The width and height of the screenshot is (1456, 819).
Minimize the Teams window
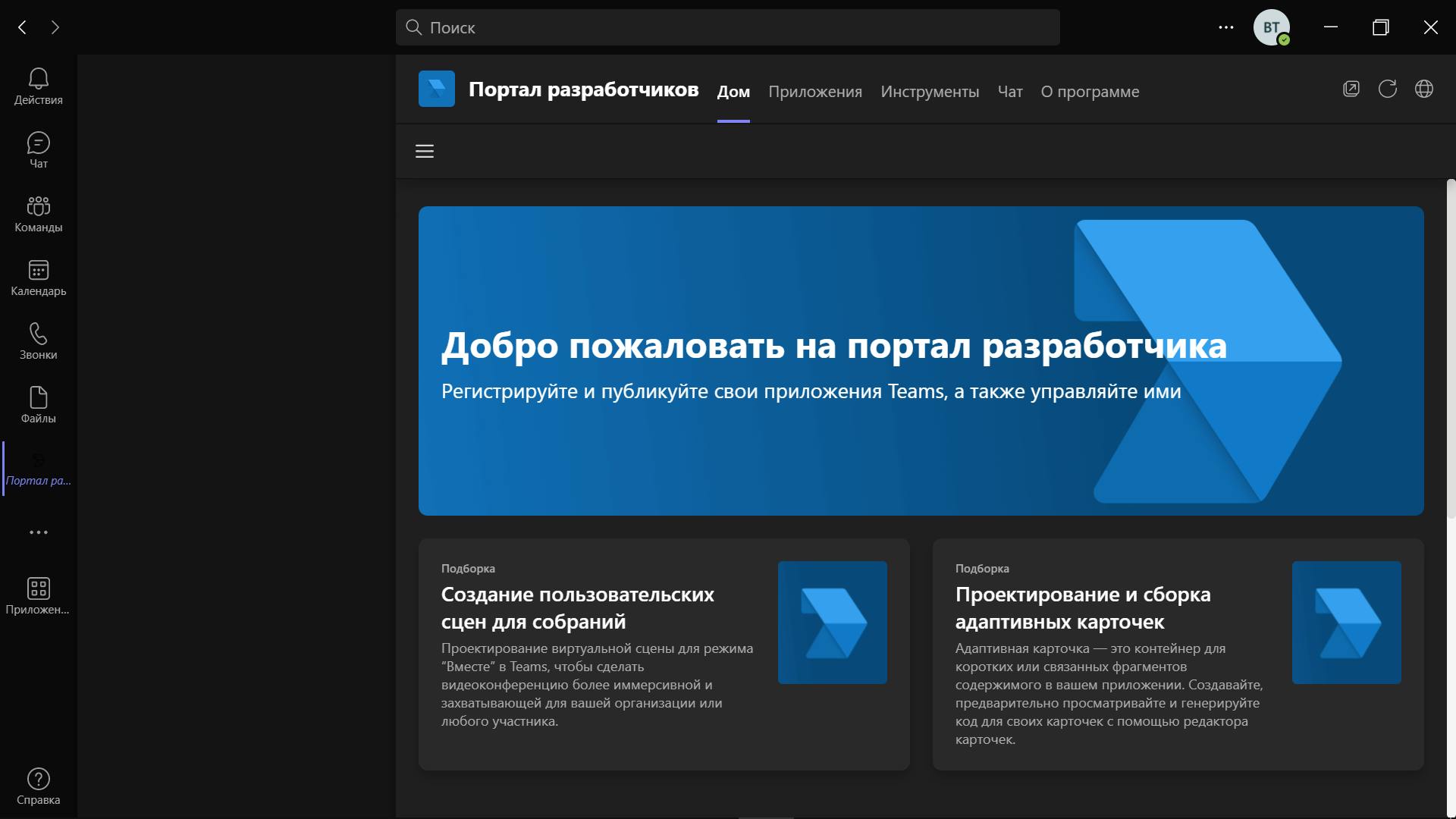pos(1331,27)
